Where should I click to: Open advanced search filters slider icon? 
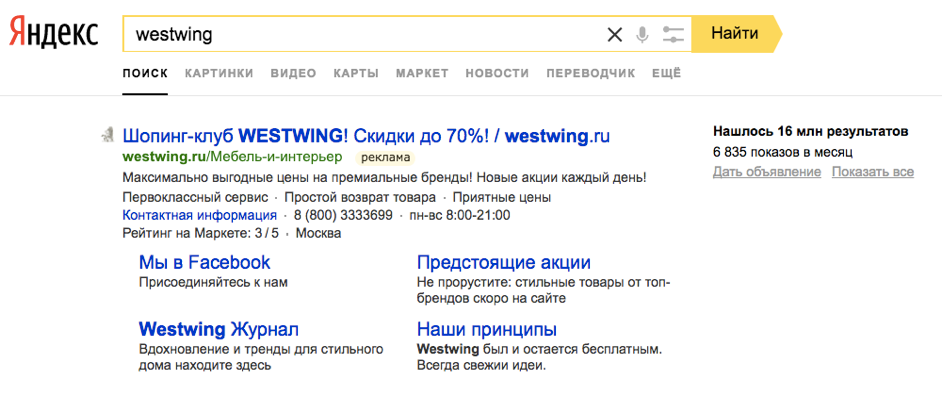[x=673, y=35]
